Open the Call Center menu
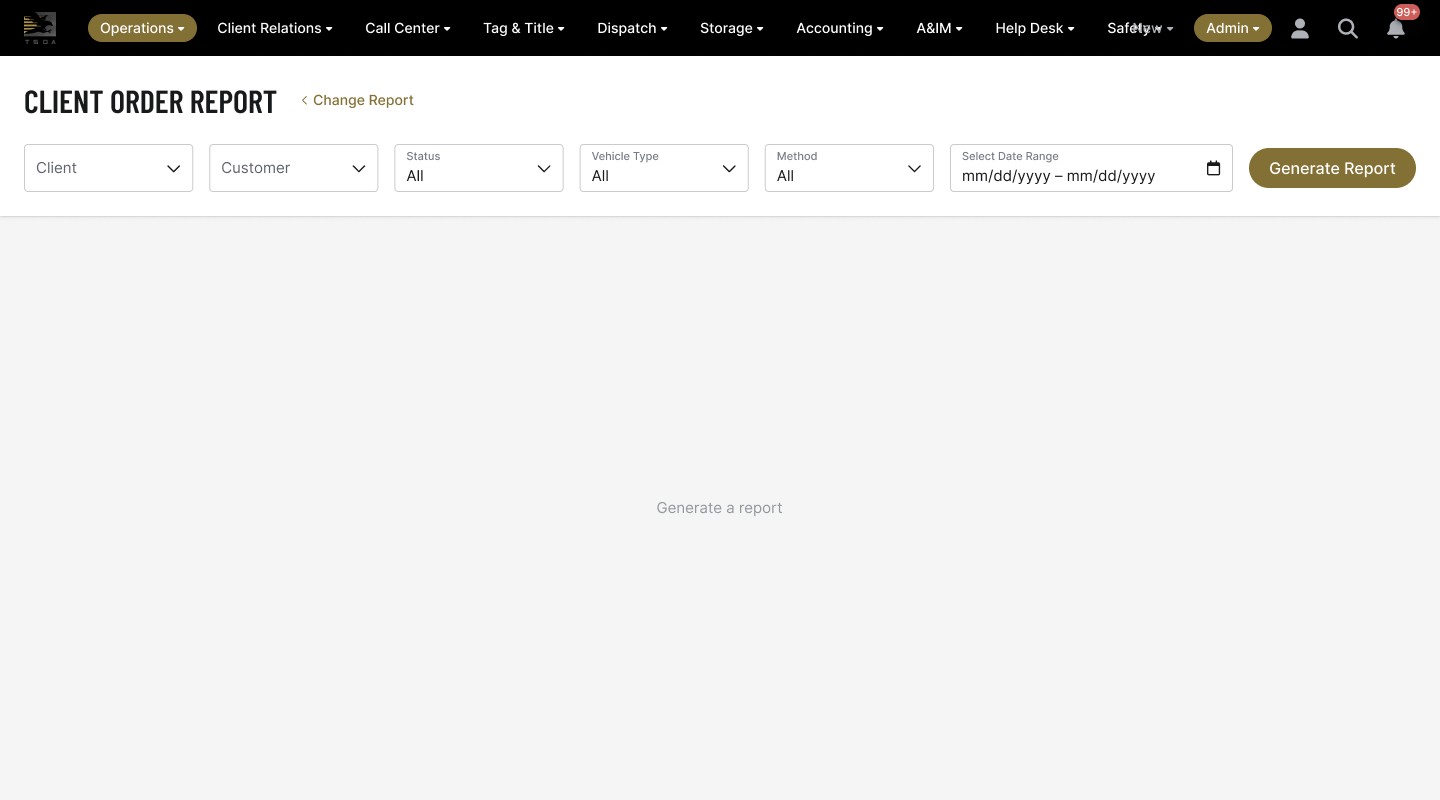This screenshot has height=800, width=1440. pos(408,28)
